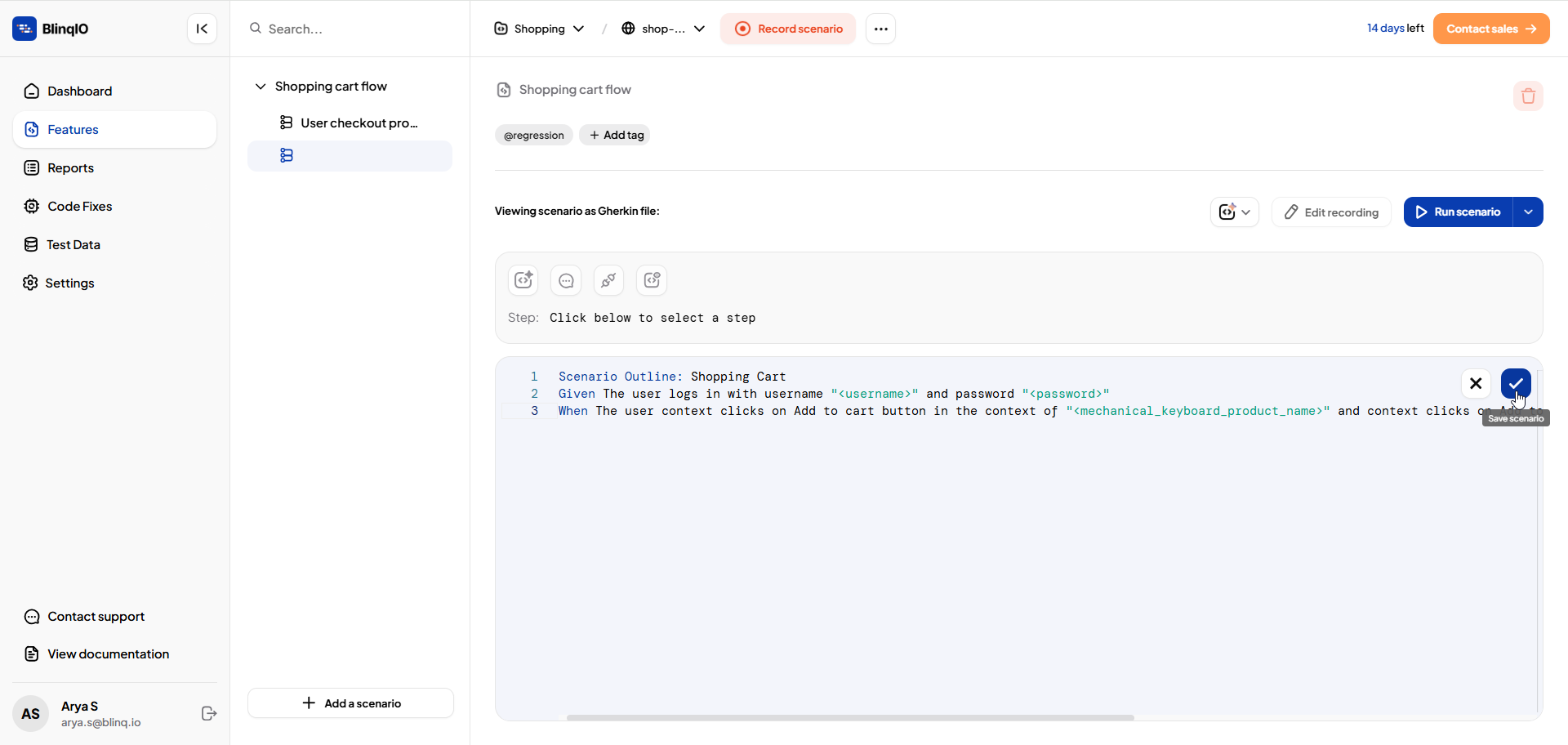The image size is (1568, 745).
Task: Open the shop- environment dropdown
Action: click(x=663, y=29)
